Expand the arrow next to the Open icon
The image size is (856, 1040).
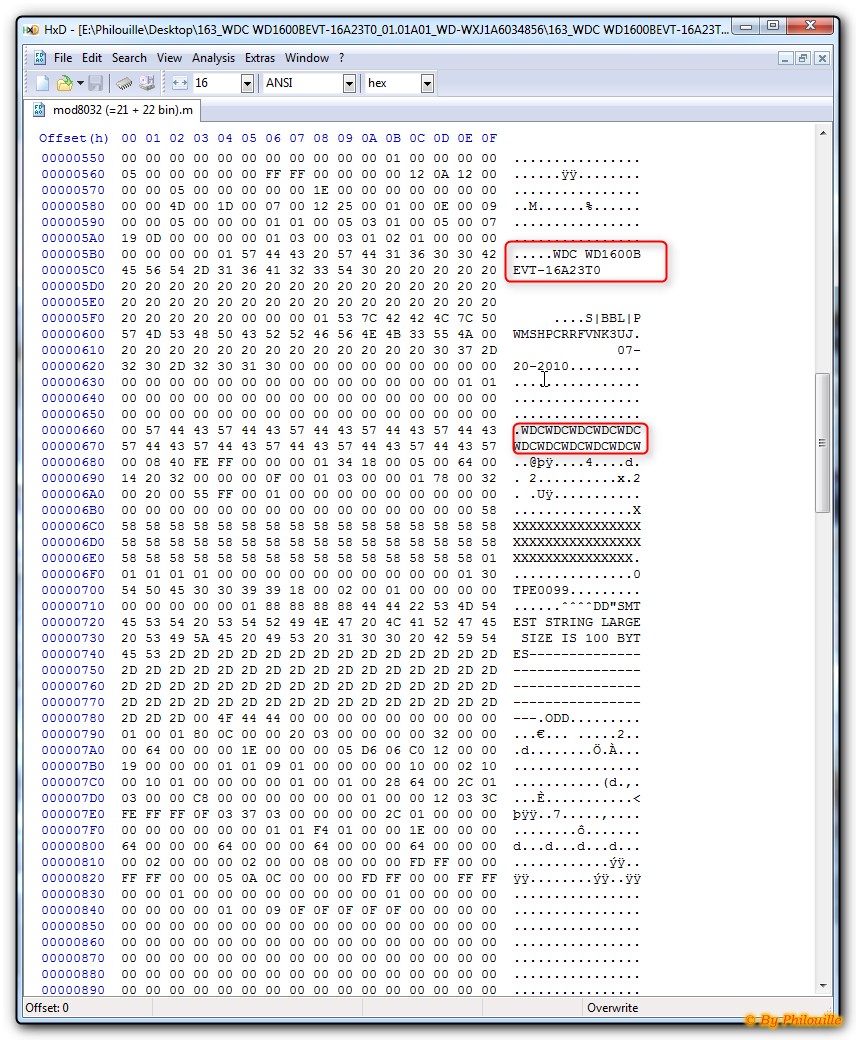point(79,84)
